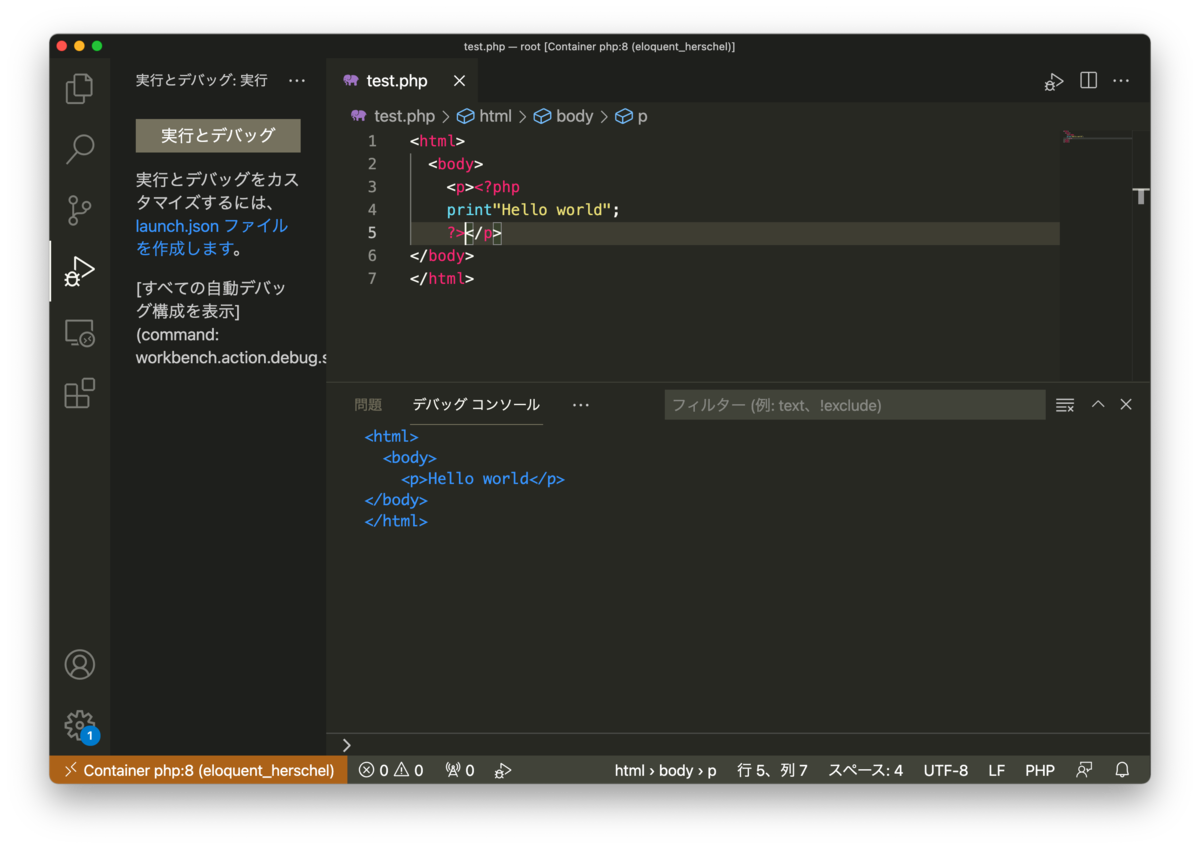Click 行 5、列 7 cursor position indicator

[x=772, y=770]
